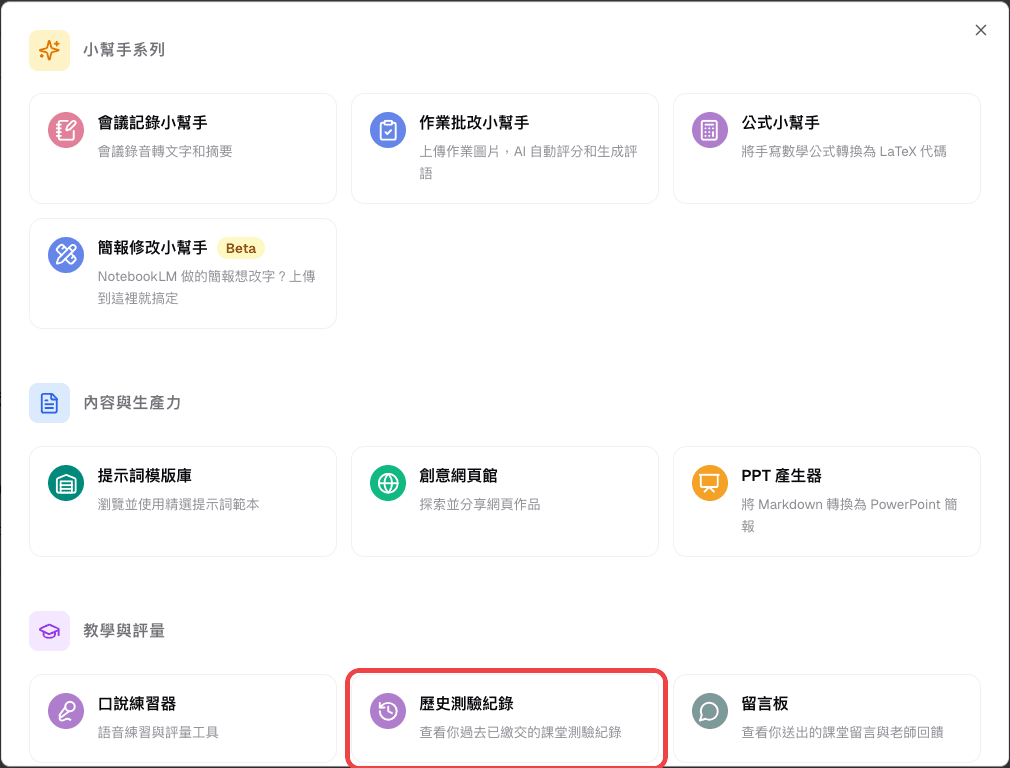Open the 作業批改小幫手 card title
The height and width of the screenshot is (768, 1010).
(475, 122)
